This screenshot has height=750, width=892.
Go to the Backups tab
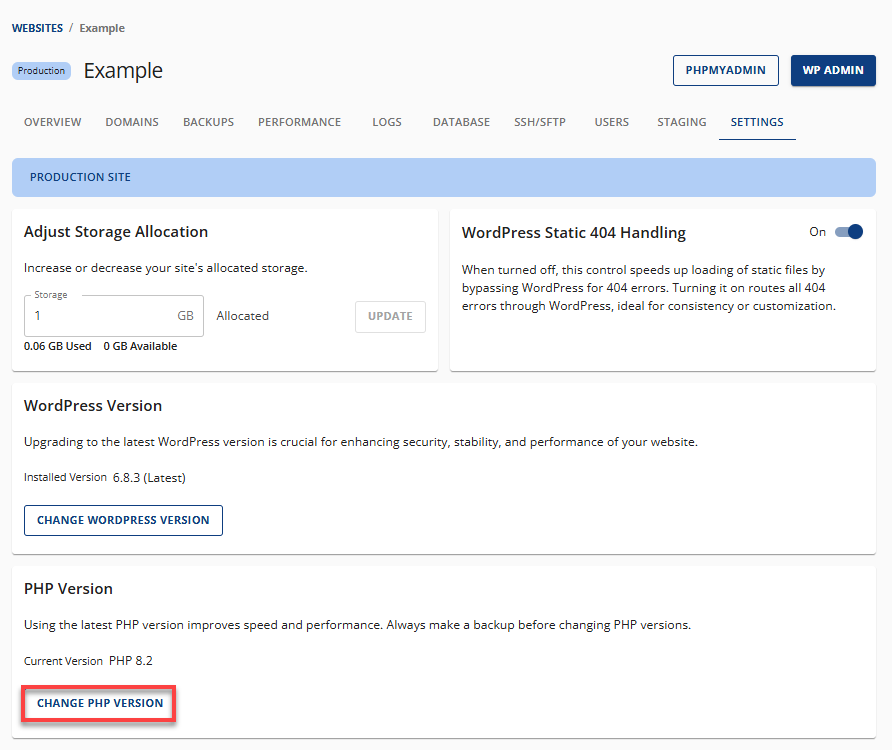(x=208, y=122)
